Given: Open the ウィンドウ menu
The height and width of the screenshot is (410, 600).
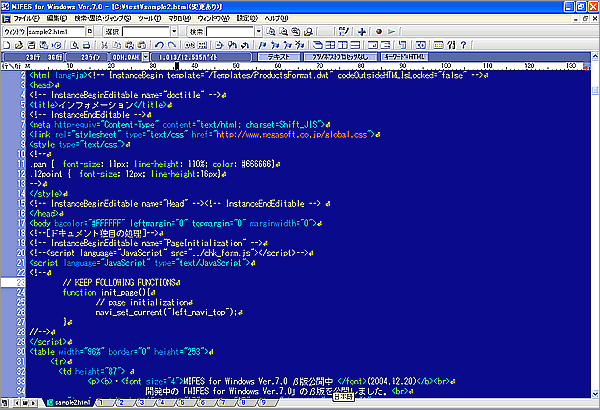Looking at the screenshot, I should (214, 18).
